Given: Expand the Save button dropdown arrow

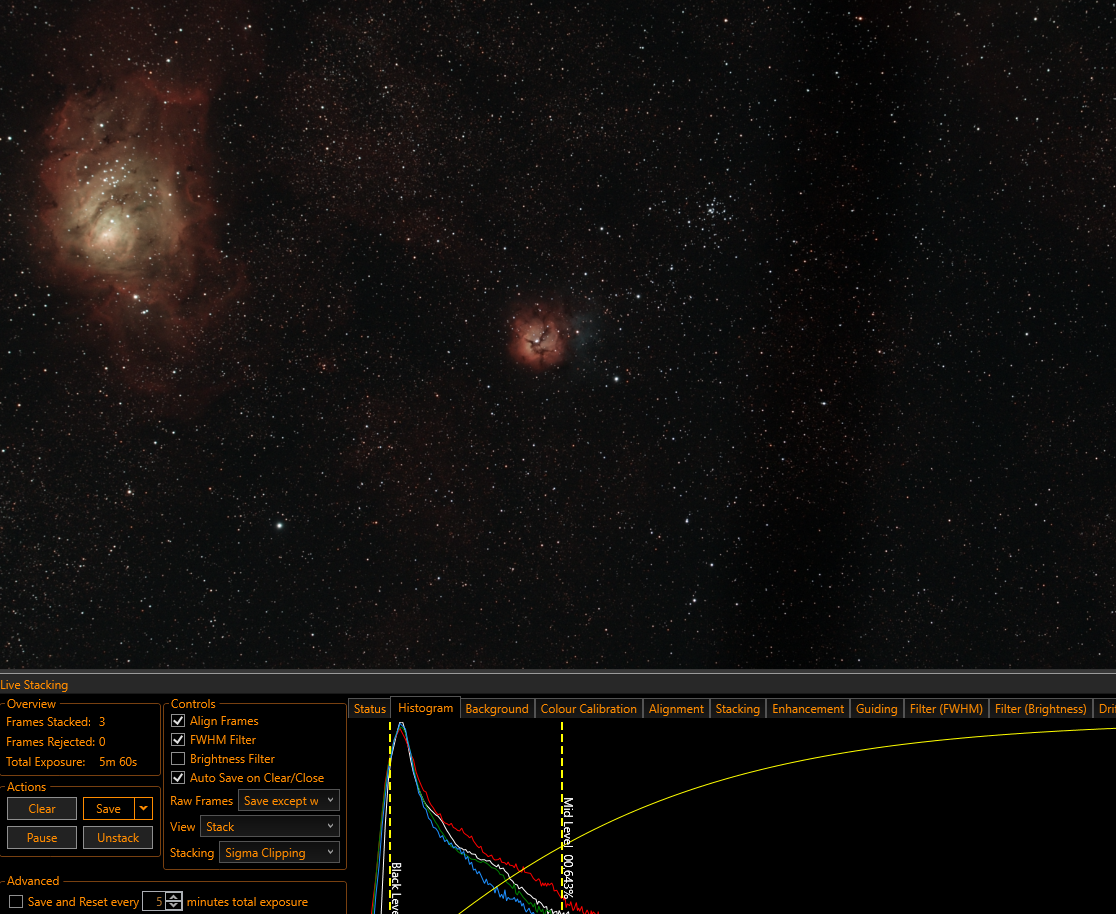Looking at the screenshot, I should tap(144, 809).
